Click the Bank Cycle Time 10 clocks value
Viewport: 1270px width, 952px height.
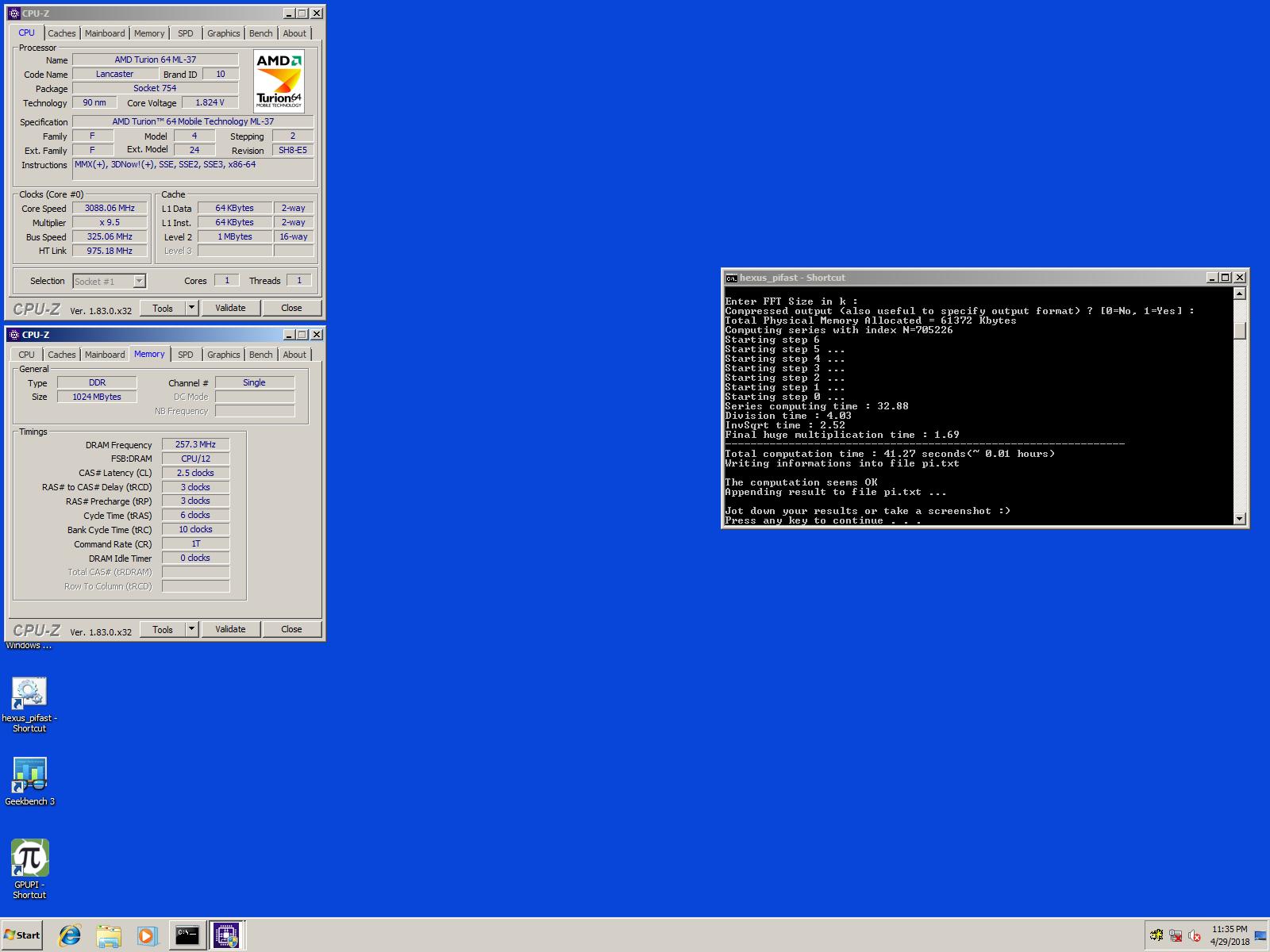(195, 529)
